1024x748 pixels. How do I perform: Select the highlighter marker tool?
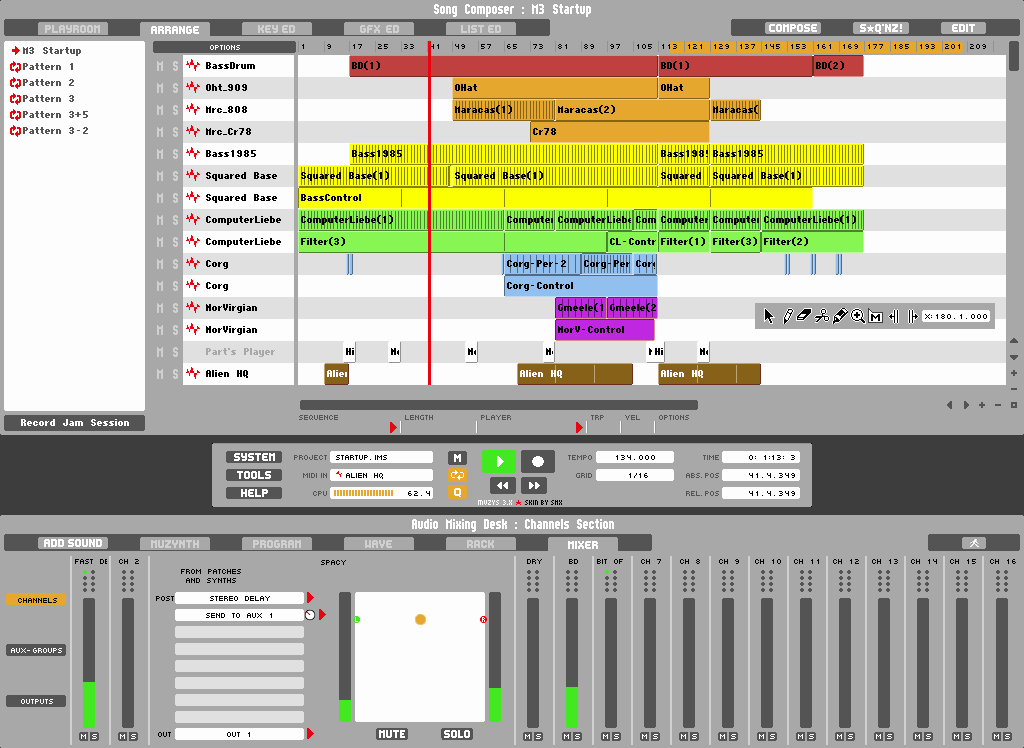(x=840, y=316)
